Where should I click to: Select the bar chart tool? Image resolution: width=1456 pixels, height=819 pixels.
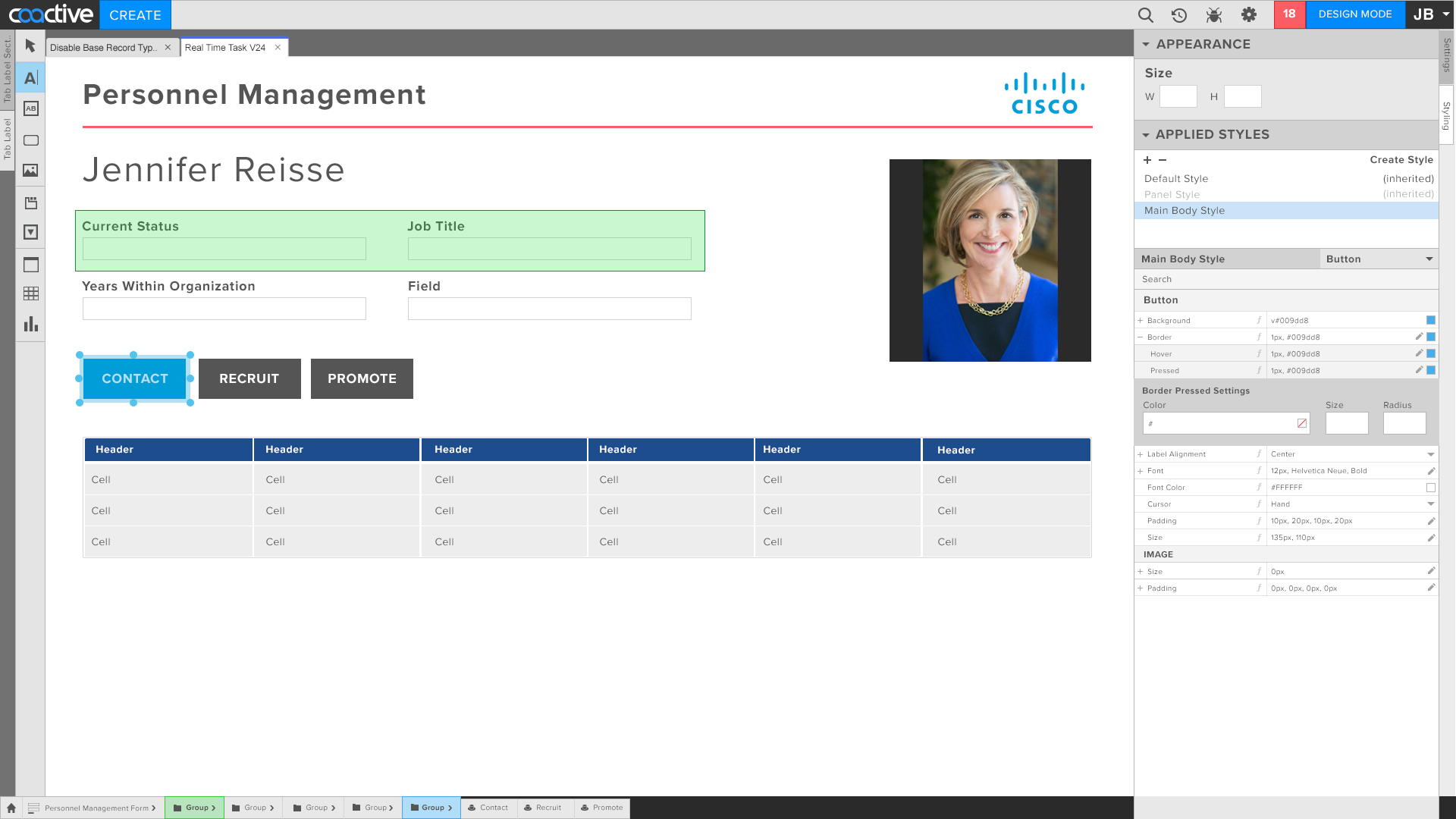(x=30, y=325)
